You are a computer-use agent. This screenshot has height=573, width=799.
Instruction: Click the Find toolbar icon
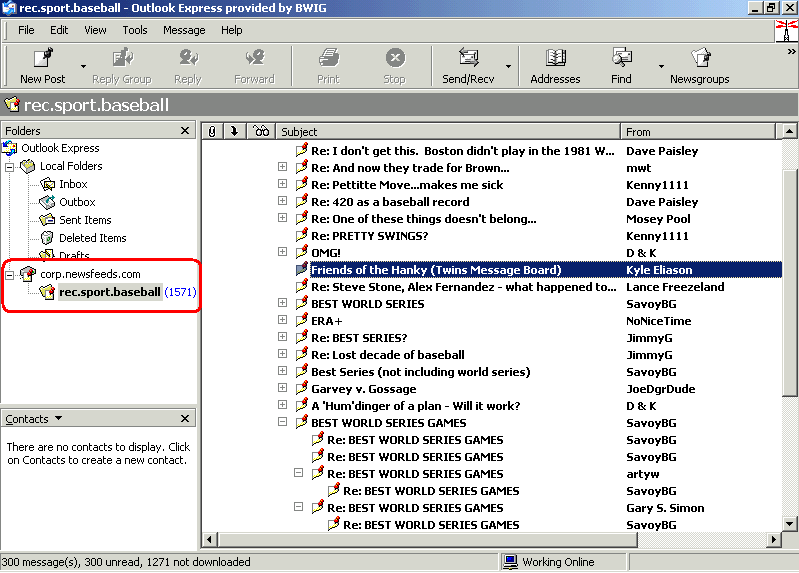[x=622, y=58]
